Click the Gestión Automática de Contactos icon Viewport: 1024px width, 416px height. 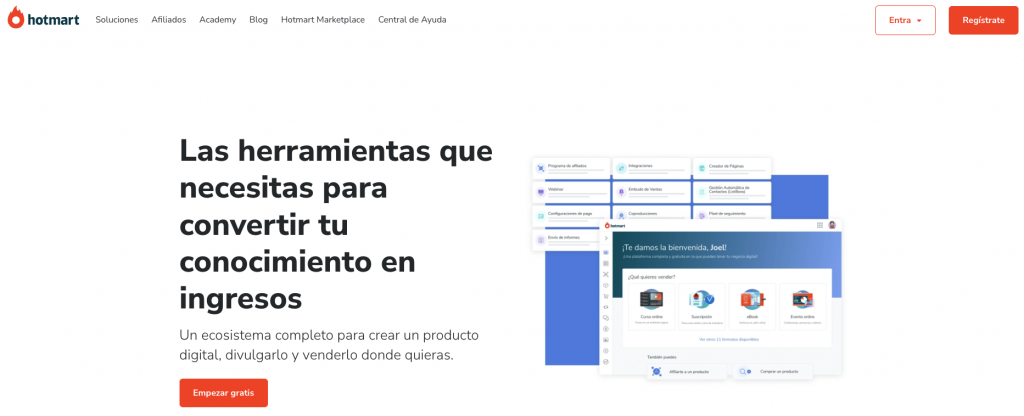(701, 192)
